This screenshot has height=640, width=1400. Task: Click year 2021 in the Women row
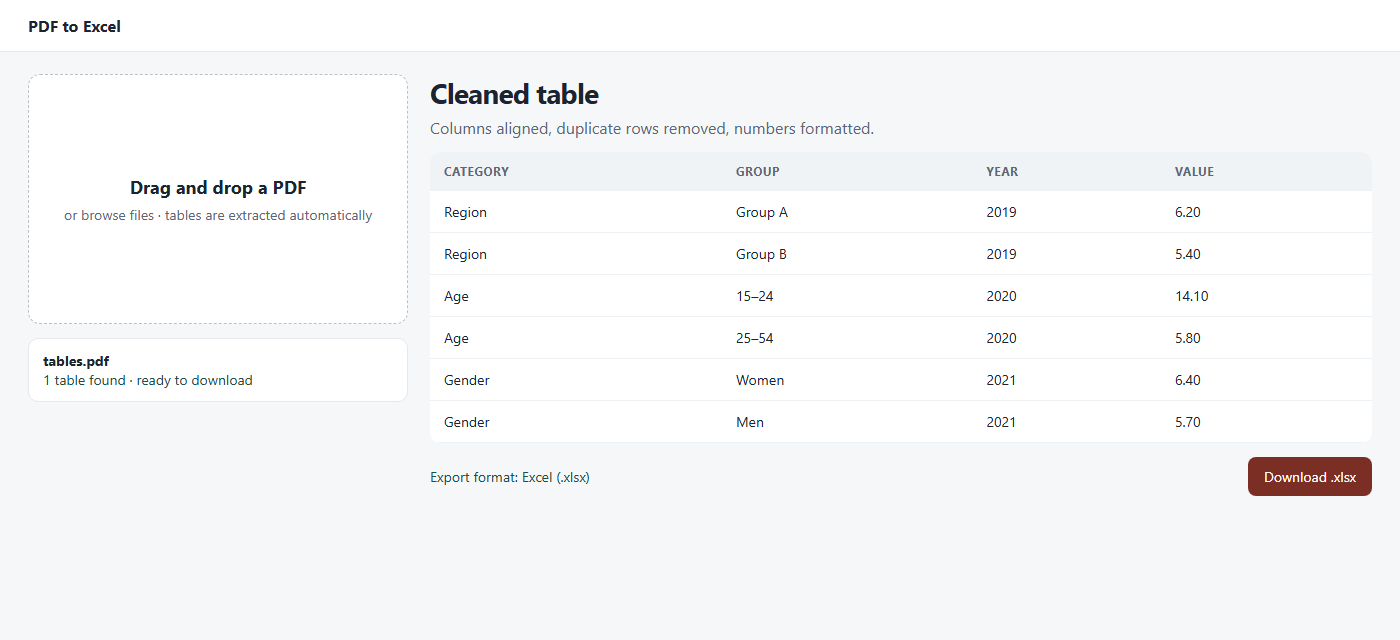(x=1001, y=380)
